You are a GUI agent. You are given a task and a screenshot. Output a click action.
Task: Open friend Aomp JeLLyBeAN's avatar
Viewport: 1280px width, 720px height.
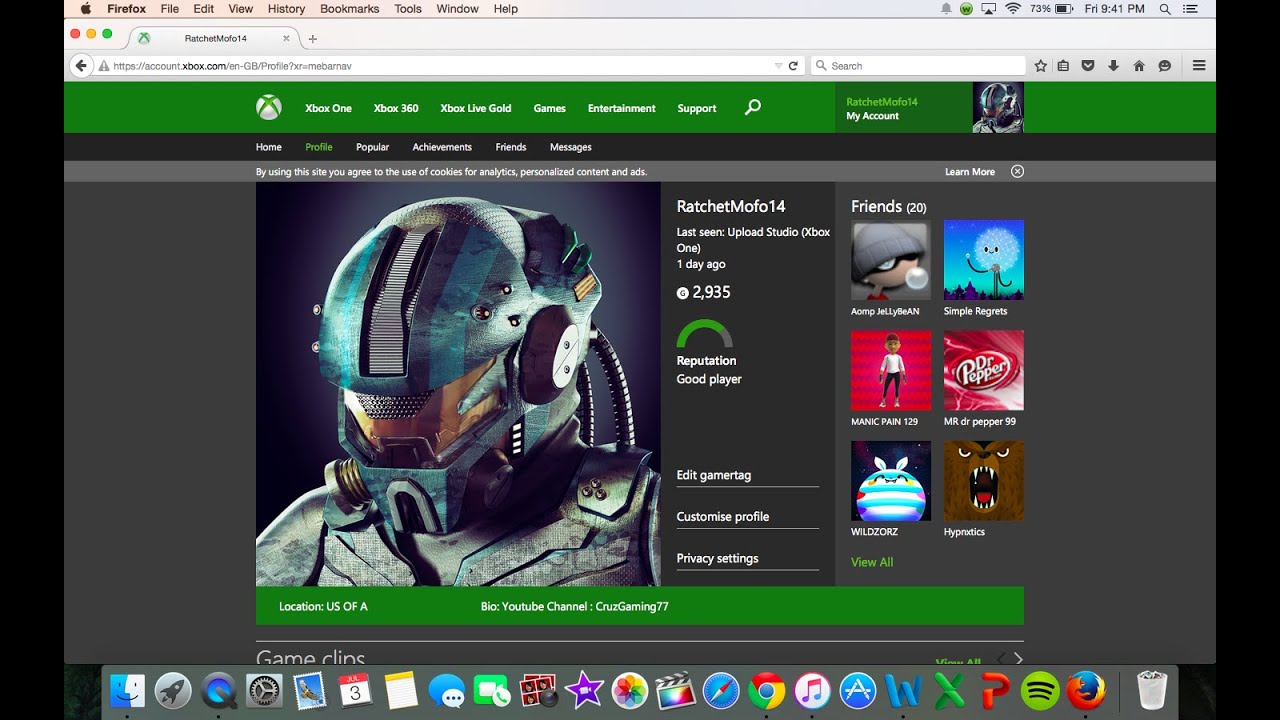click(891, 260)
